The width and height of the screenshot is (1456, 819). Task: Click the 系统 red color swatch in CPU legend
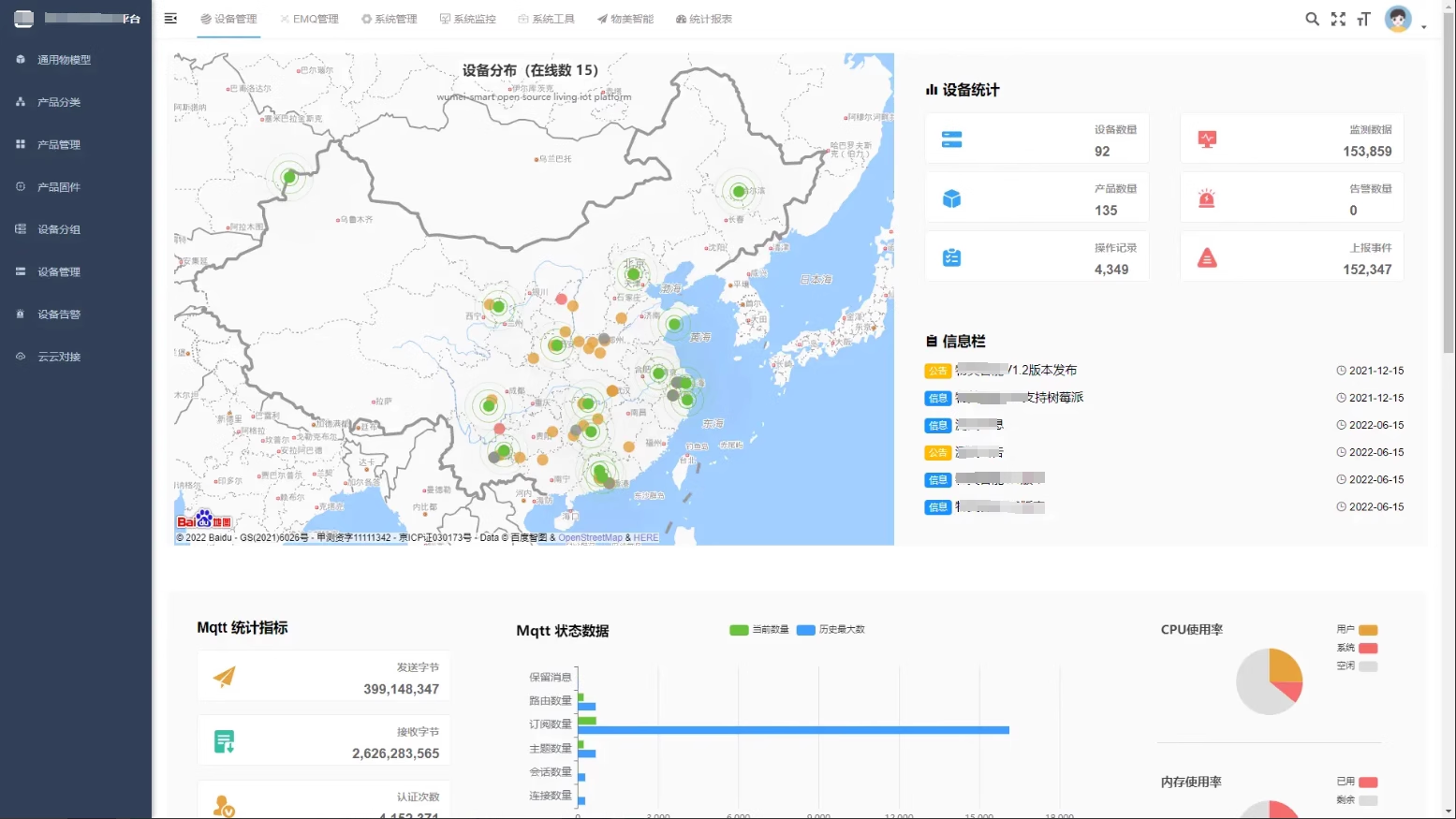(x=1368, y=648)
